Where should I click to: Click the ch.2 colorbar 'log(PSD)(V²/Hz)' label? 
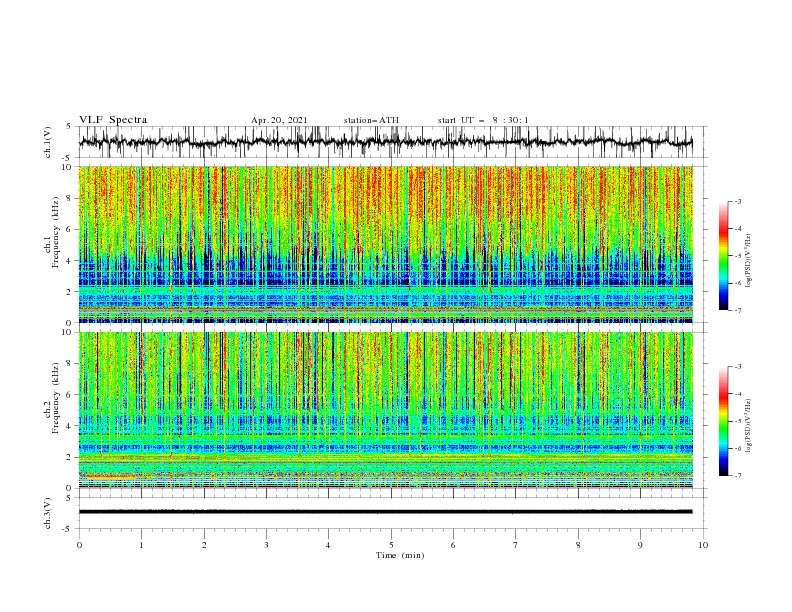pos(749,425)
